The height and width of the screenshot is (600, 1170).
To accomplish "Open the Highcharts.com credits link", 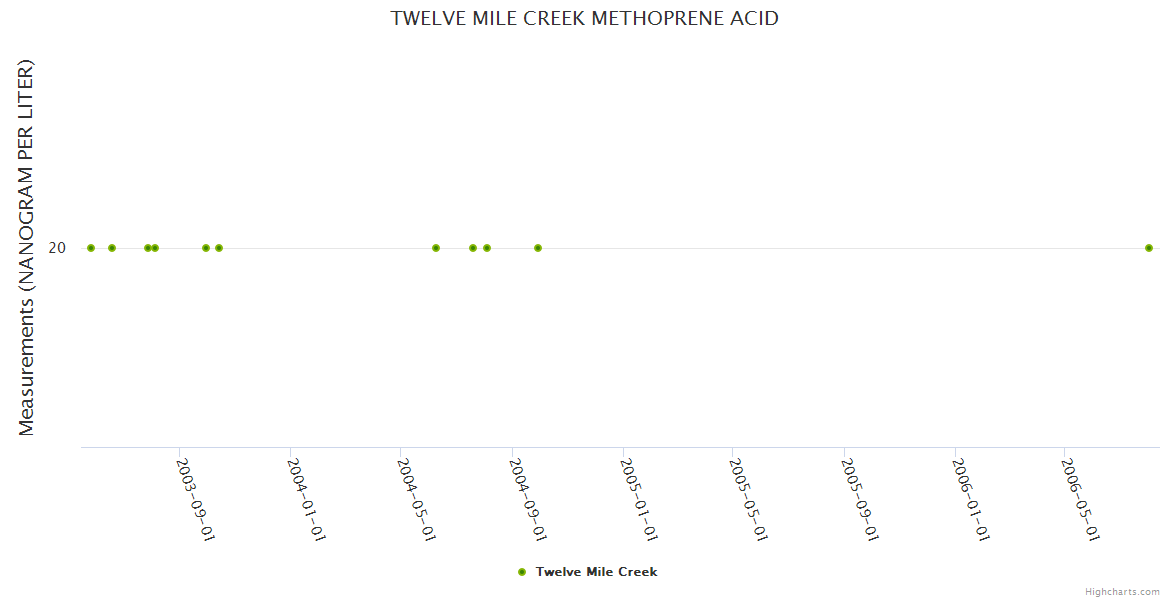I will pyautogui.click(x=1122, y=592).
